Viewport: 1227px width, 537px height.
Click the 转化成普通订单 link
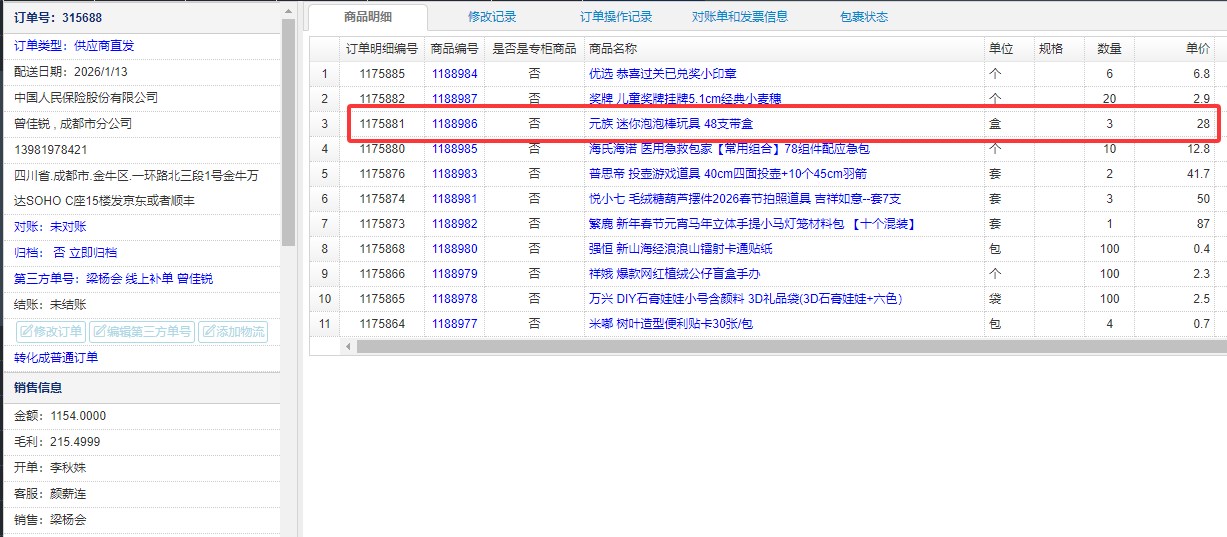[x=56, y=358]
